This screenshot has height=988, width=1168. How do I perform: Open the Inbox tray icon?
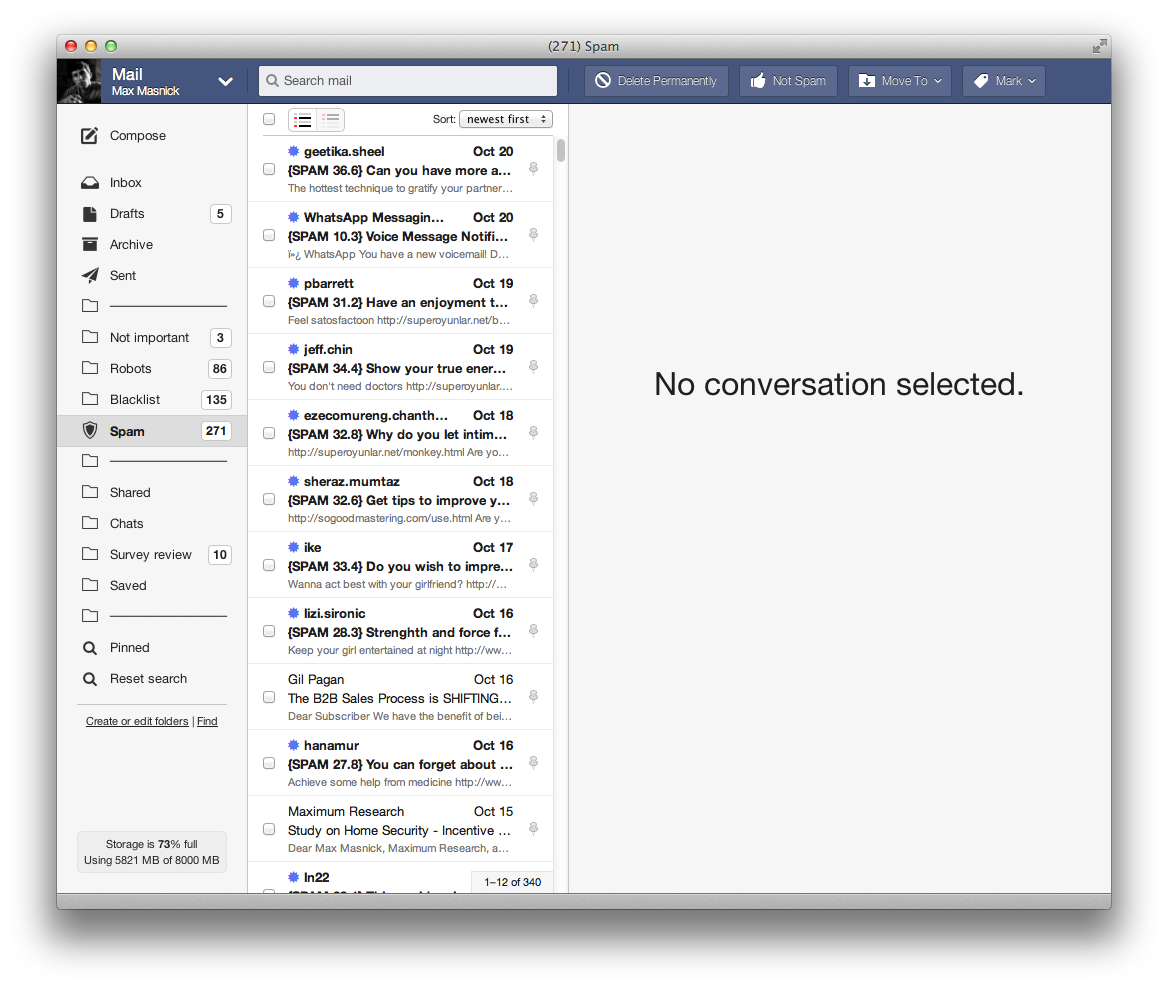(90, 183)
